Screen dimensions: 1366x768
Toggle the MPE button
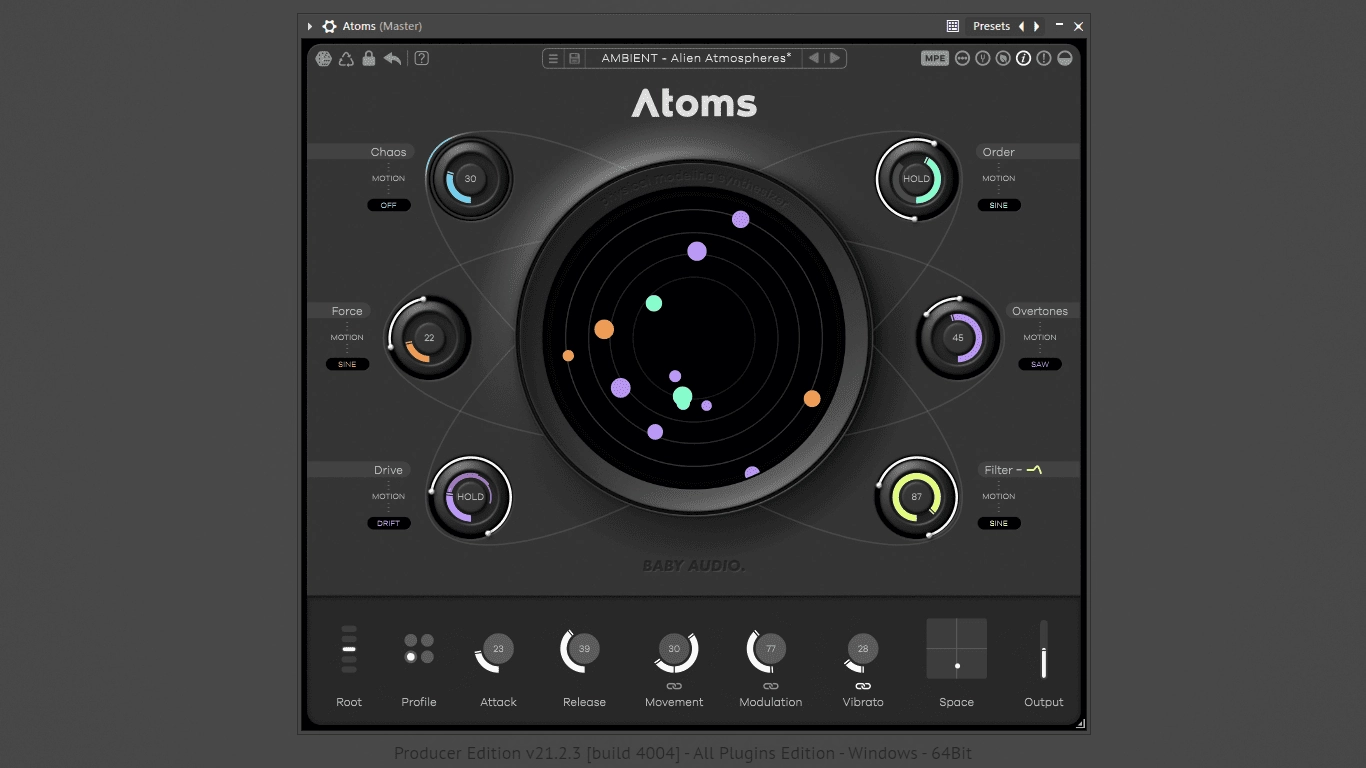(935, 58)
